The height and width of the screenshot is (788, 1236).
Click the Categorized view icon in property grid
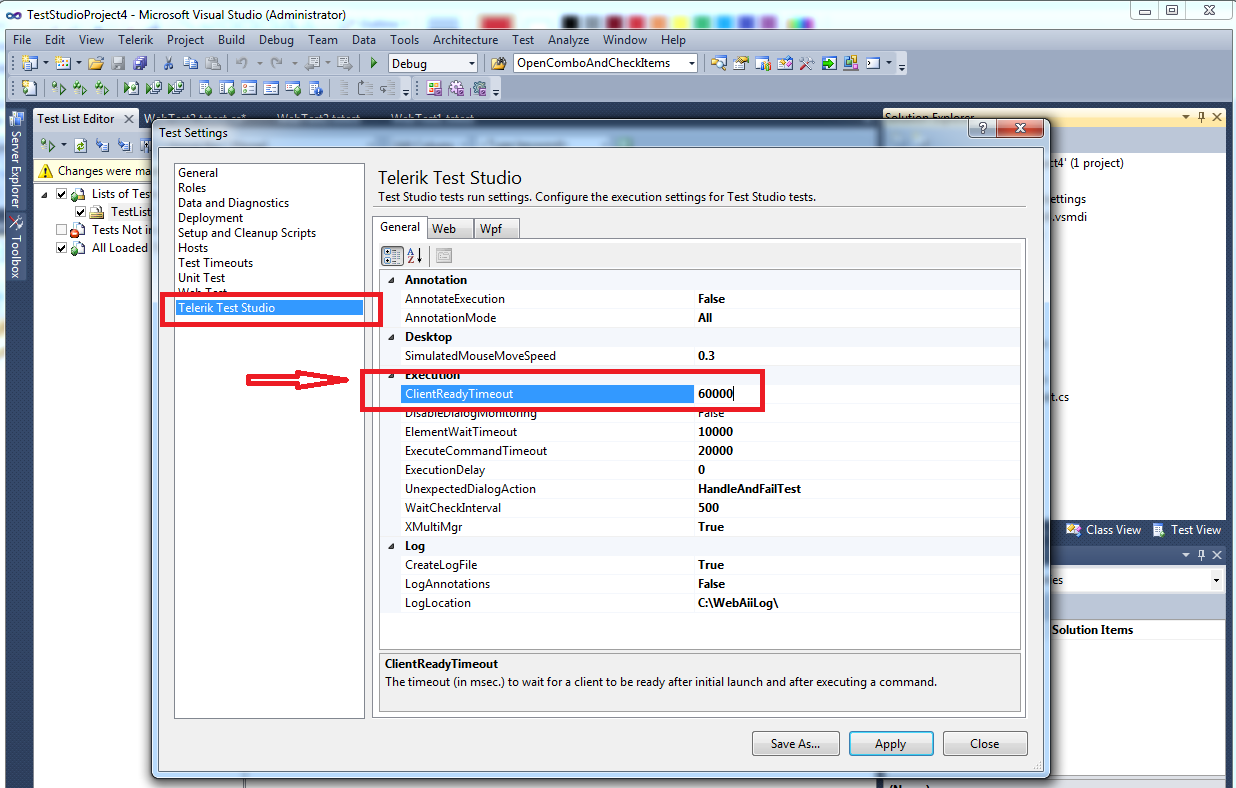click(392, 255)
